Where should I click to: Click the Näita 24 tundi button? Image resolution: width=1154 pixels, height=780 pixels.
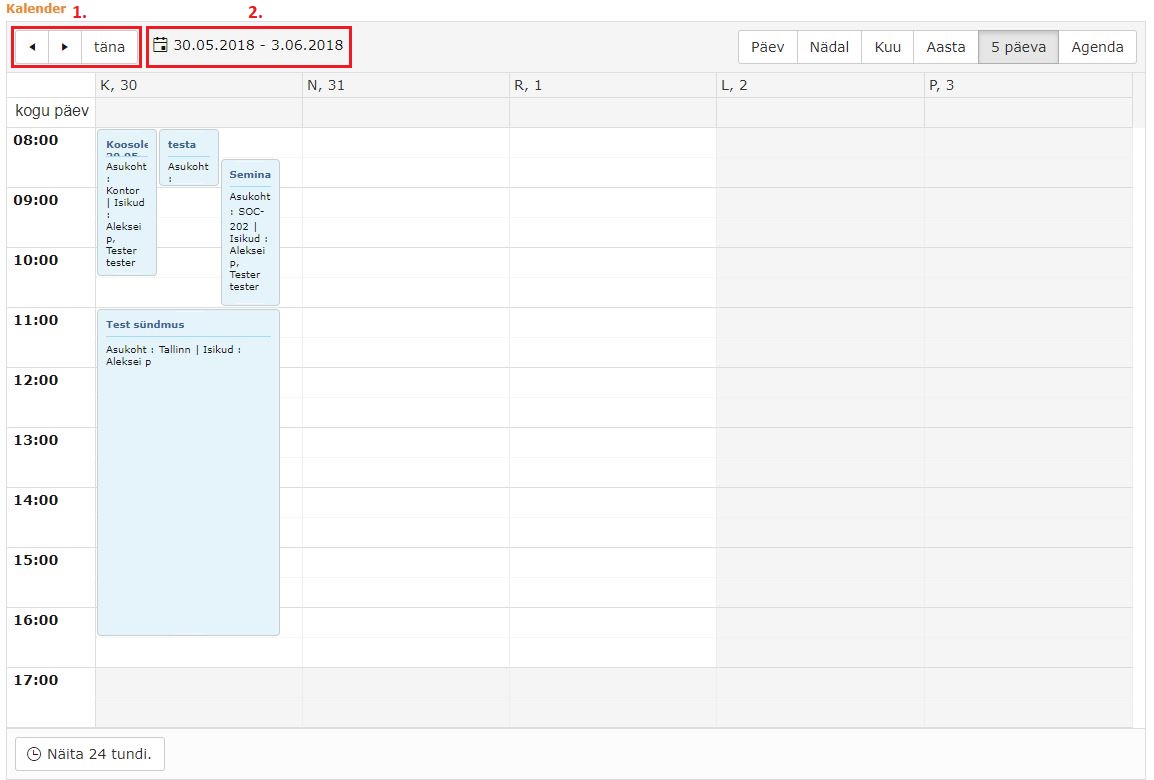pyautogui.click(x=90, y=754)
